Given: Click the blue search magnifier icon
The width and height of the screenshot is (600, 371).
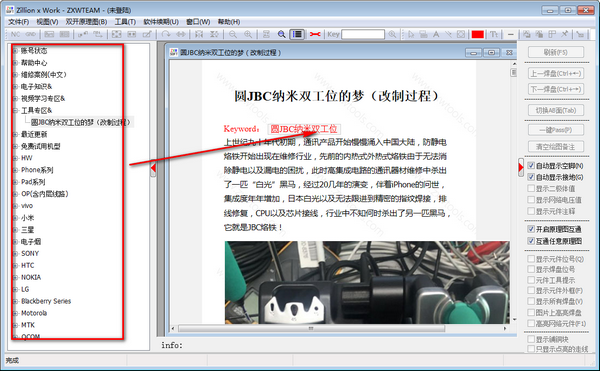Looking at the screenshot, I should [281, 34].
